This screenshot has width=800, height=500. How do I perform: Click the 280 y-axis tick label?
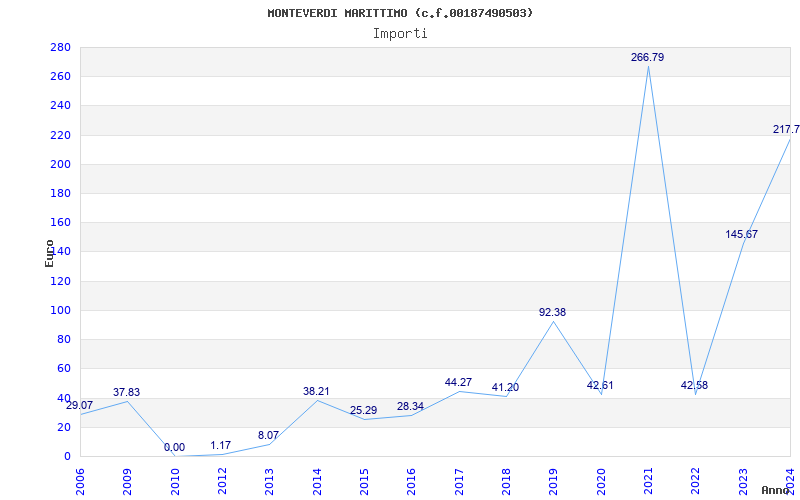pos(60,47)
